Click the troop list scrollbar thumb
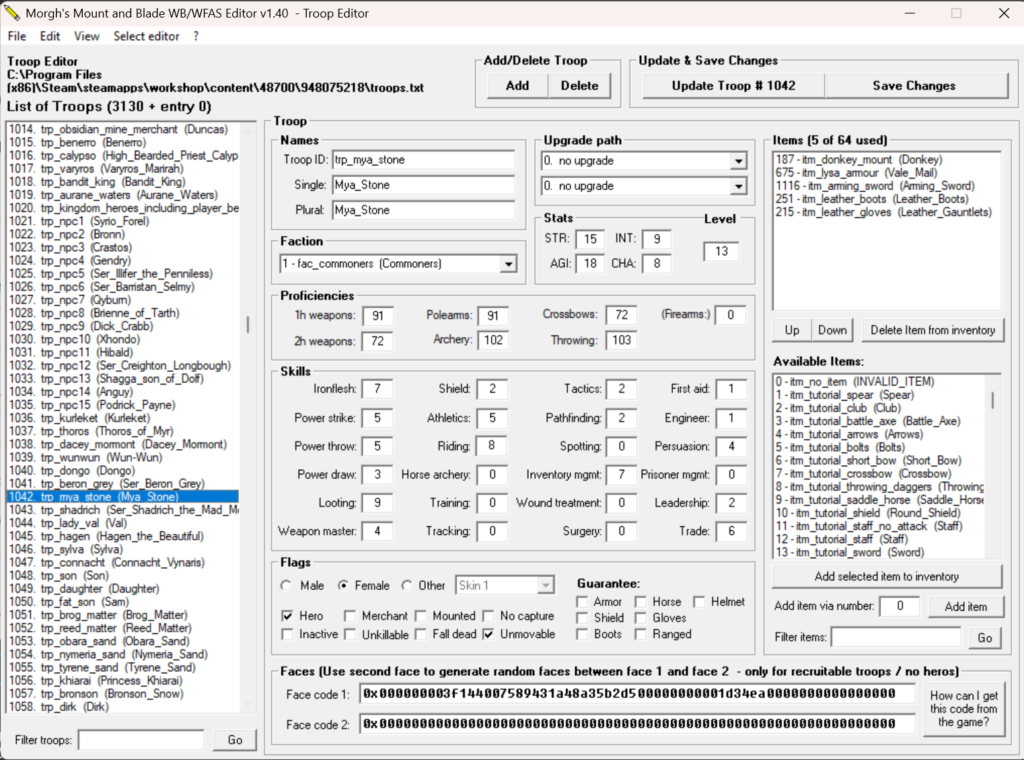1024x760 pixels. pos(248,325)
